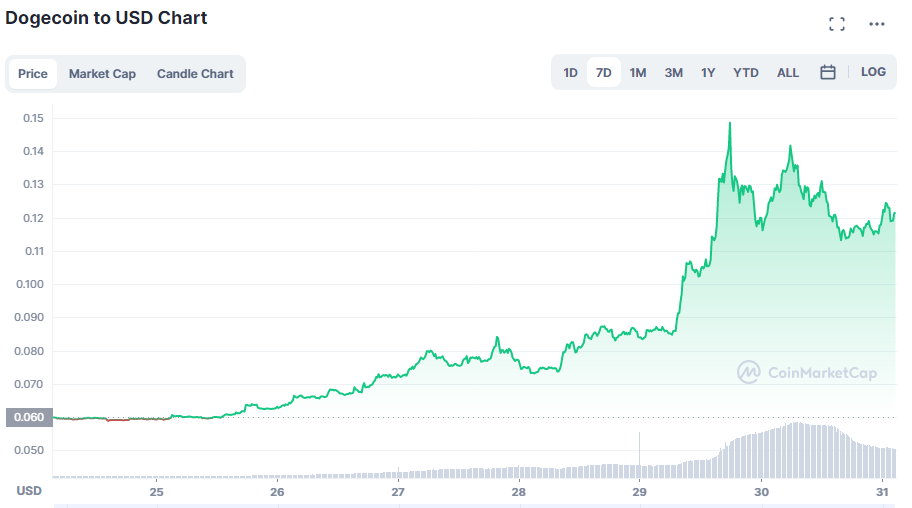
Task: Select the 3M time range
Action: tap(674, 72)
